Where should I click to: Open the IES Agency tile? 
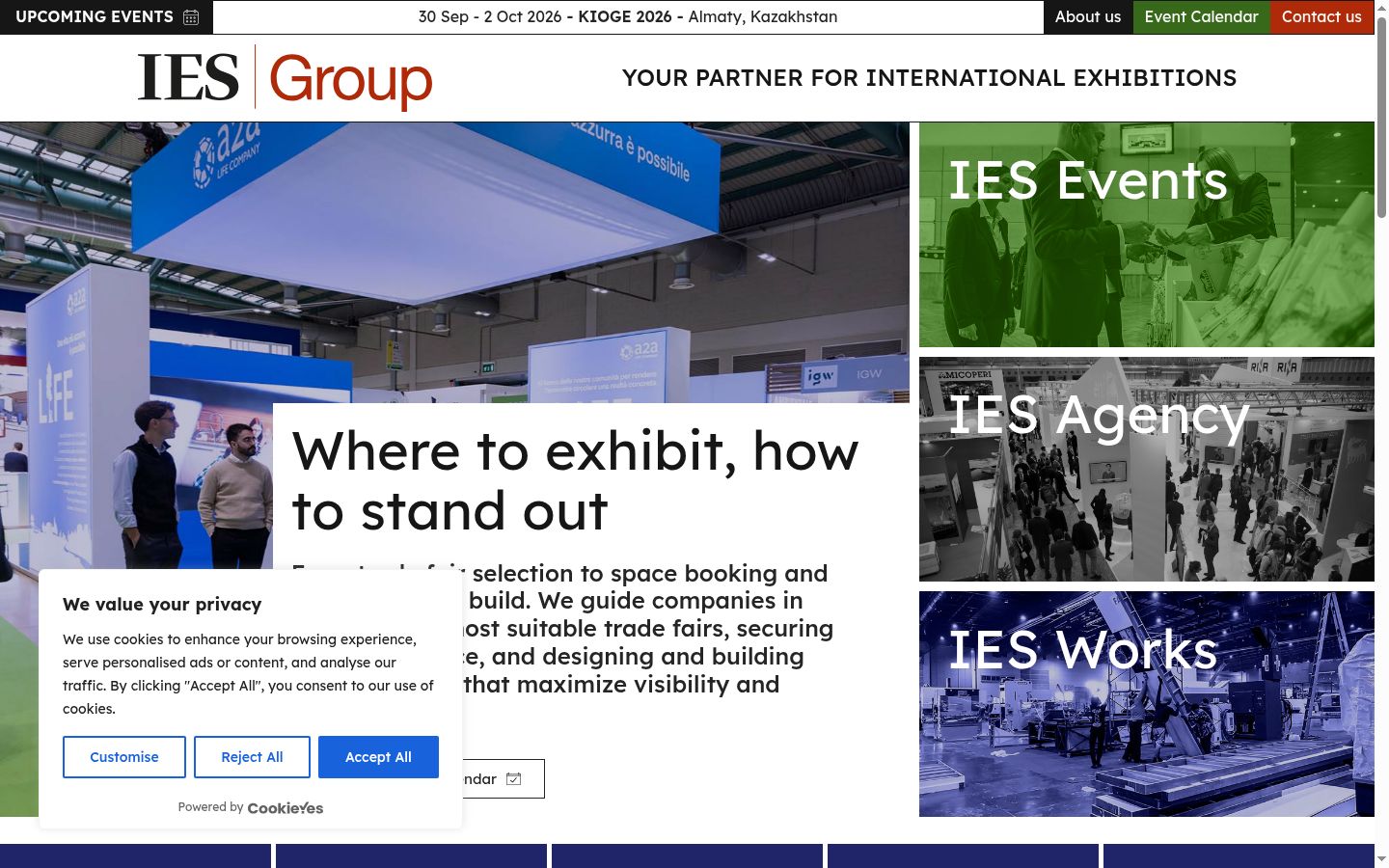click(1147, 469)
